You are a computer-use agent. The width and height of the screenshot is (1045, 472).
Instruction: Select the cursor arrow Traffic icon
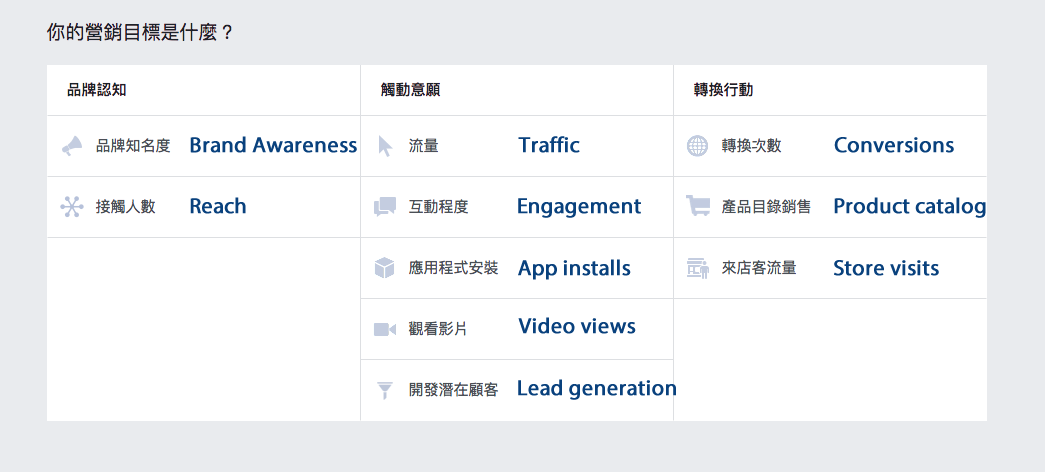385,146
